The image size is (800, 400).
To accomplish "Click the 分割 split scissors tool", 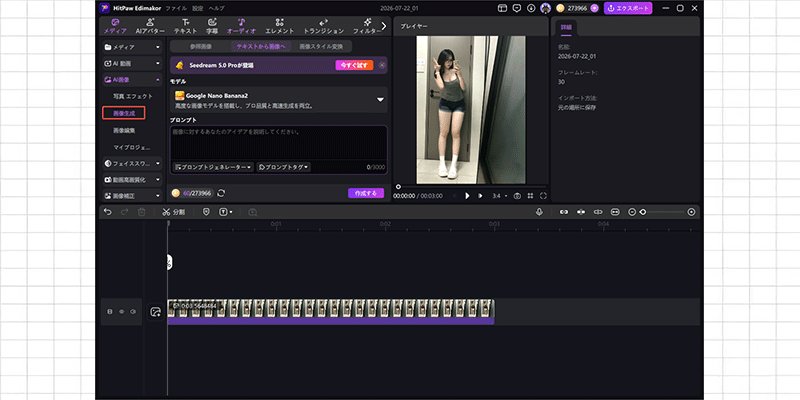I will (x=173, y=212).
